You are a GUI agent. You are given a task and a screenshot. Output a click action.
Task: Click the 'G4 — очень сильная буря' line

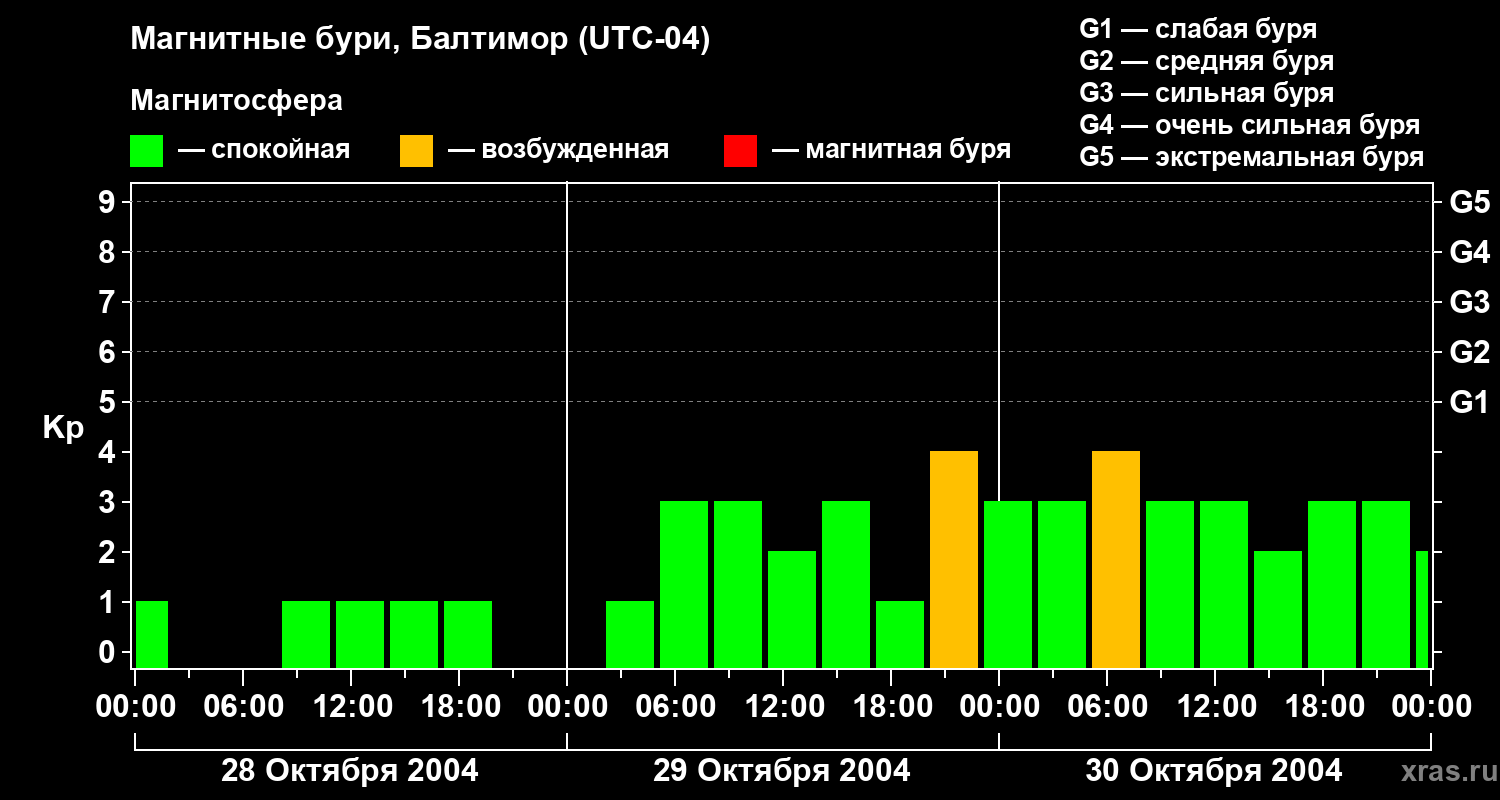[1250, 125]
